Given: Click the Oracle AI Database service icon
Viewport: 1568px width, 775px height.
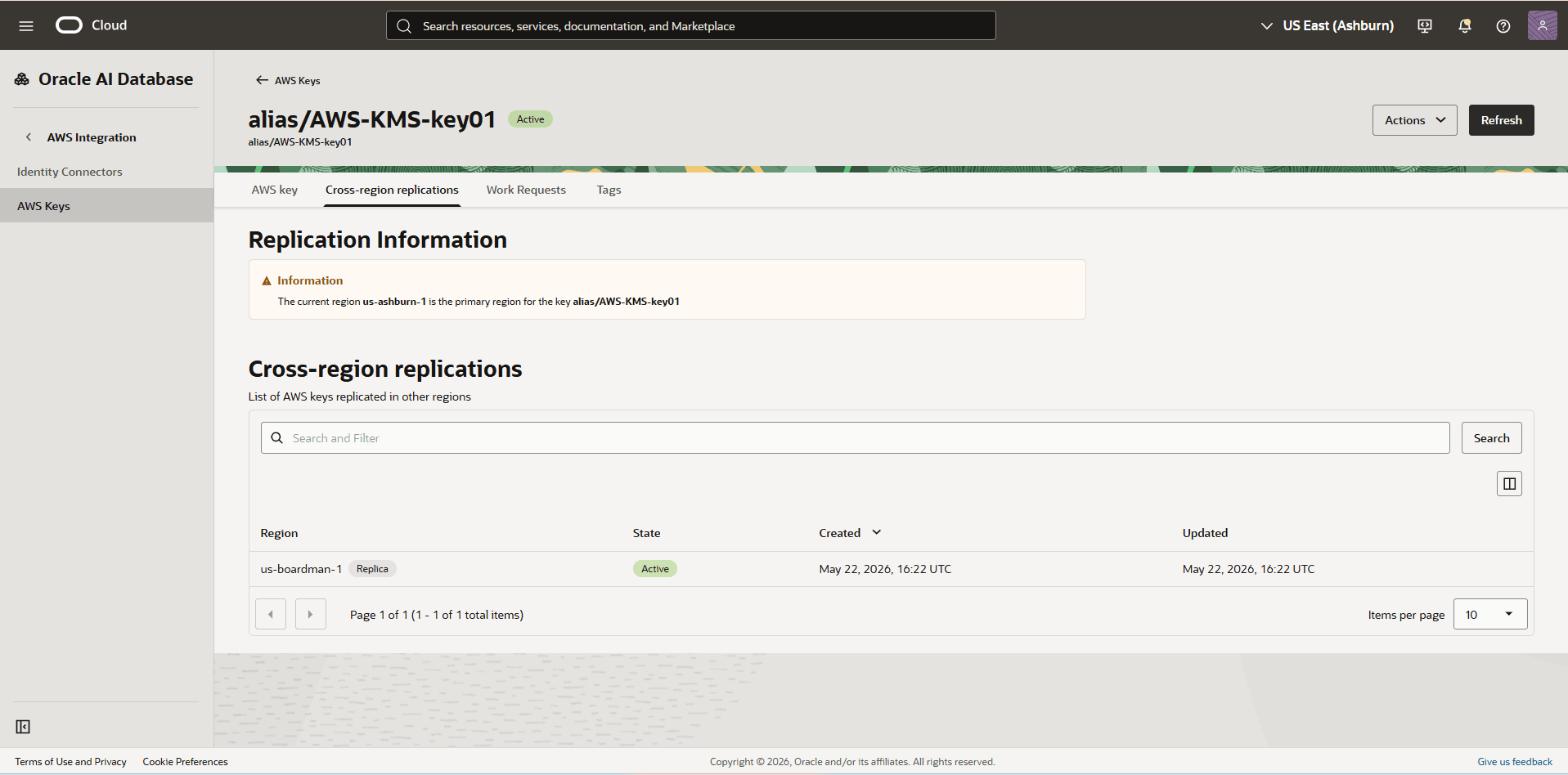Looking at the screenshot, I should pyautogui.click(x=22, y=79).
